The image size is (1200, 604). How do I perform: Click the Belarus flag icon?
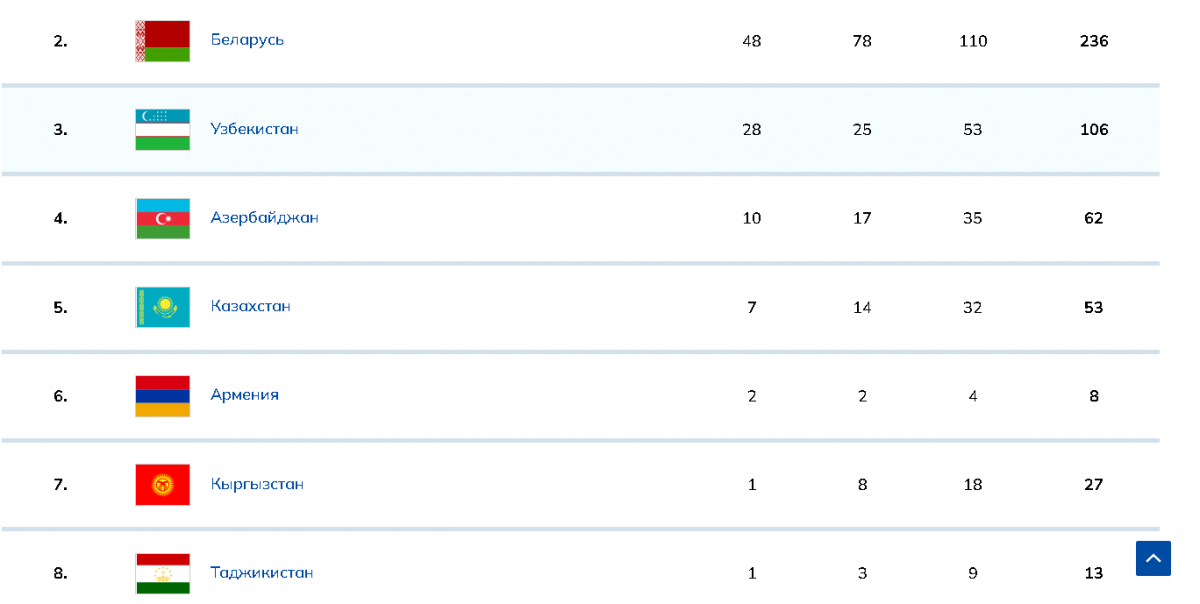tap(162, 41)
